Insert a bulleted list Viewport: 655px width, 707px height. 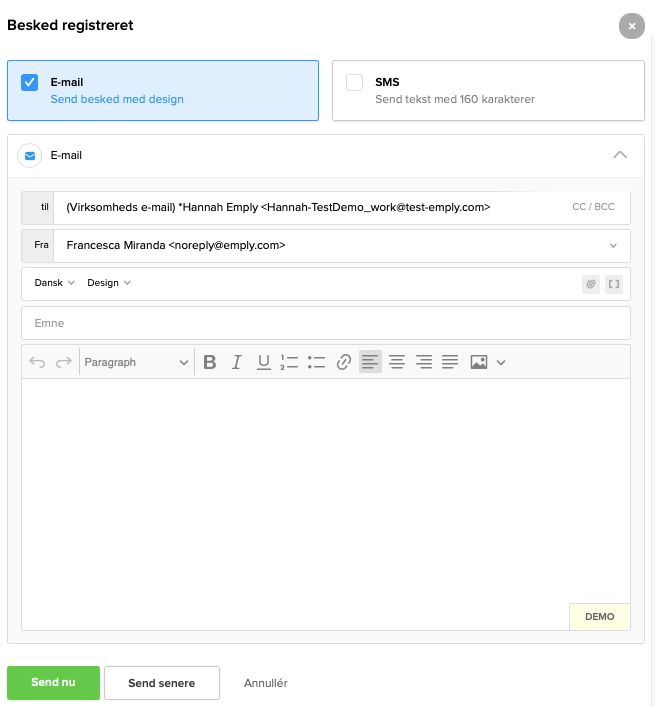click(x=317, y=362)
